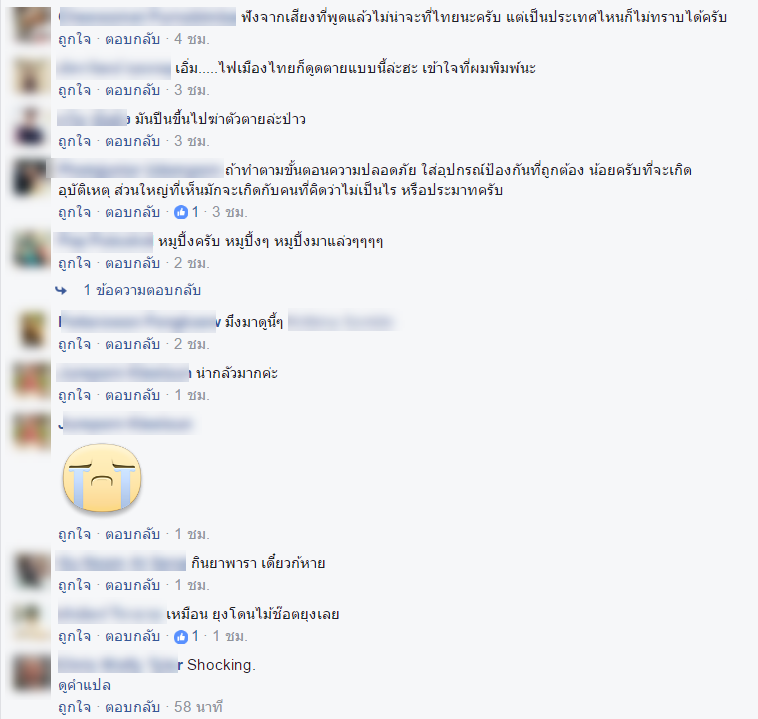Click like reaction icon on safety comment

(181, 212)
